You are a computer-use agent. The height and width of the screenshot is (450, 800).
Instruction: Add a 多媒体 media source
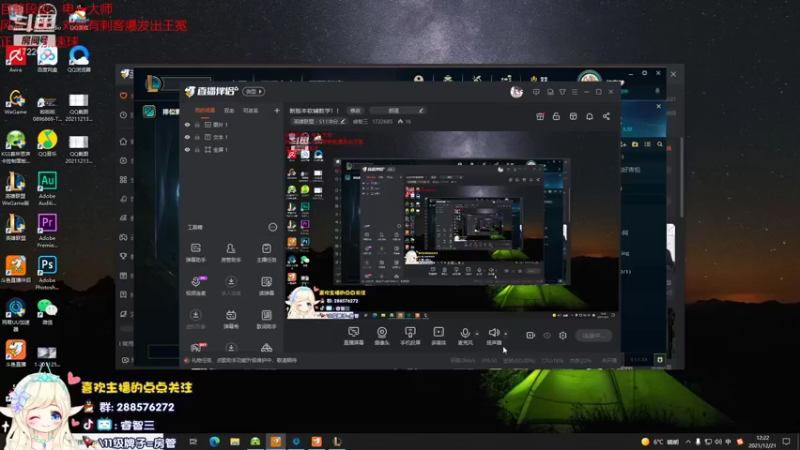click(438, 336)
